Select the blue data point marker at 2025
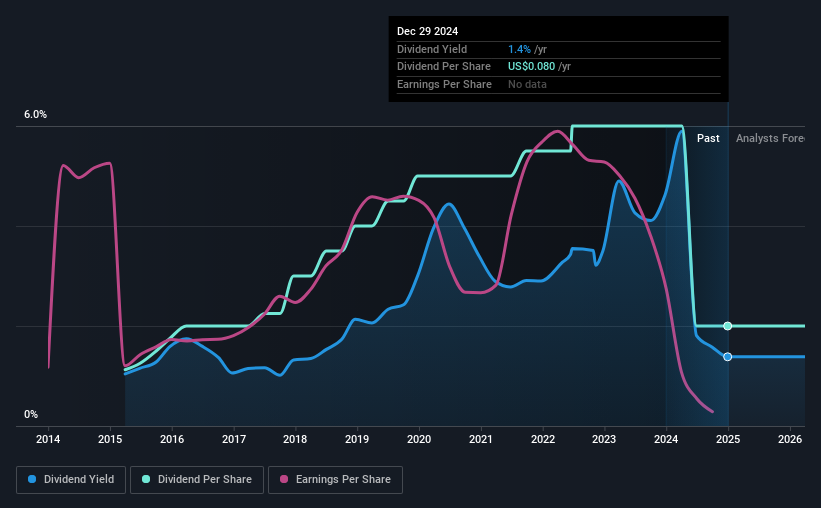The height and width of the screenshot is (508, 821). click(727, 357)
